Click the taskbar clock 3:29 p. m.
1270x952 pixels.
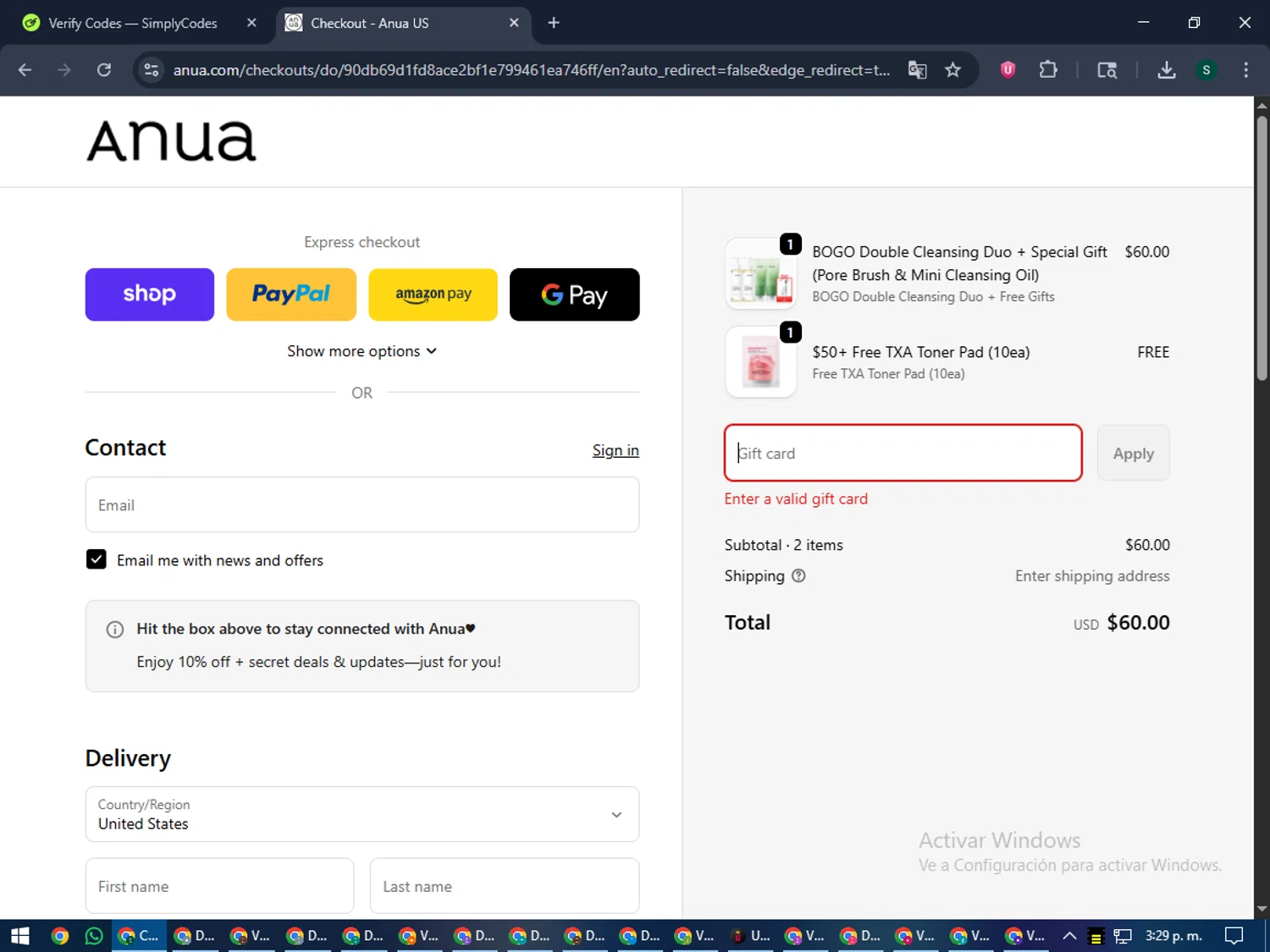tap(1173, 936)
